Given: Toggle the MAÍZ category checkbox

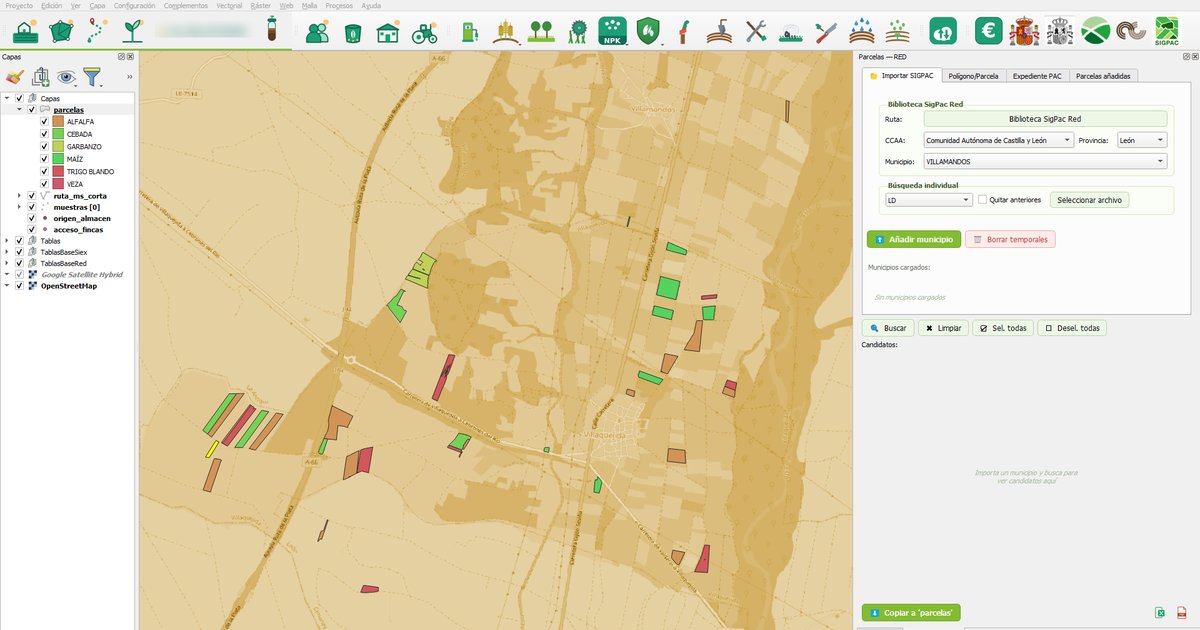Looking at the screenshot, I should (x=44, y=159).
